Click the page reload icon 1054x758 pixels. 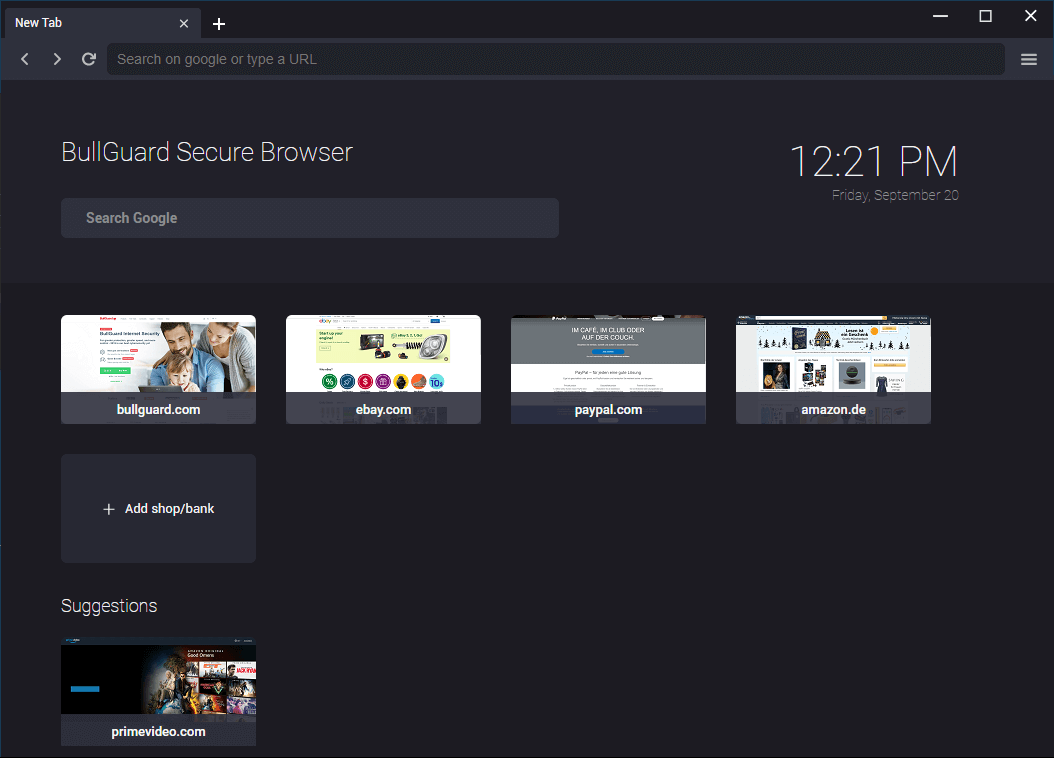pos(88,59)
